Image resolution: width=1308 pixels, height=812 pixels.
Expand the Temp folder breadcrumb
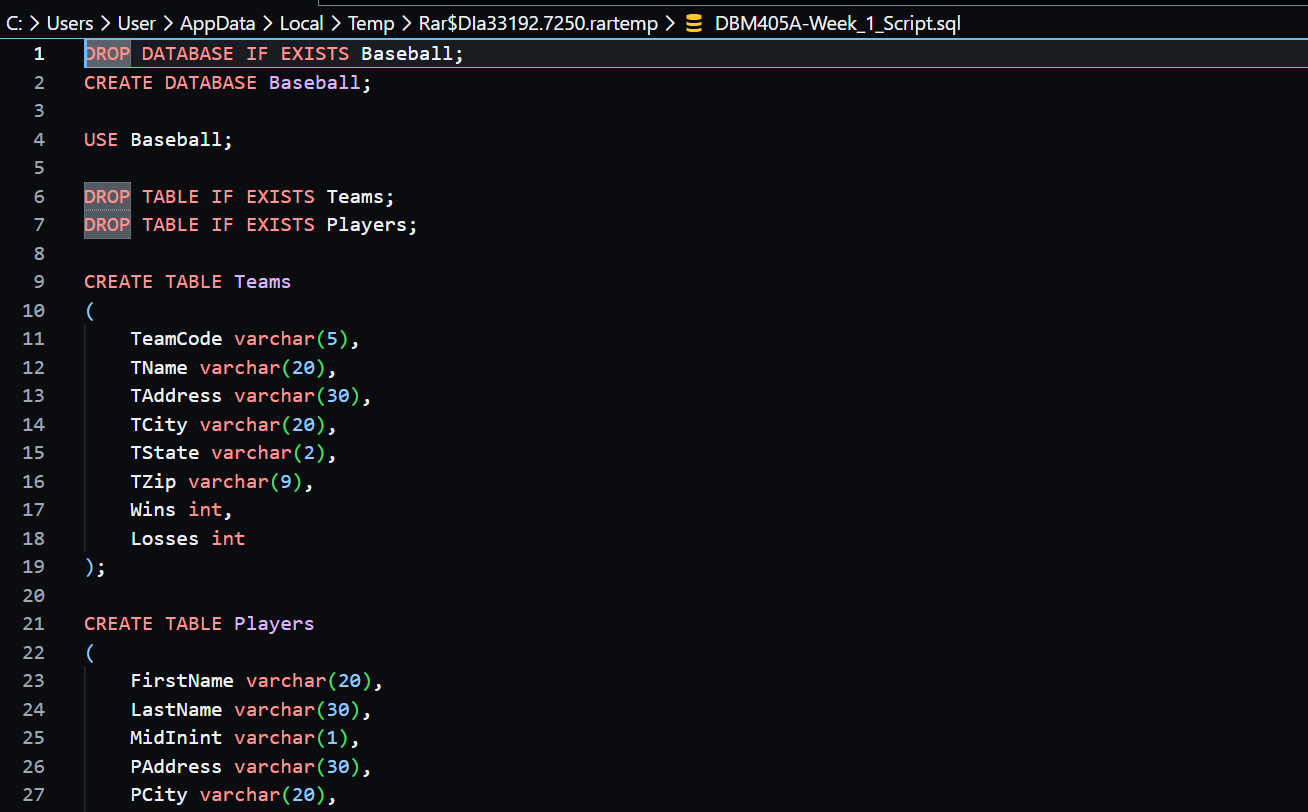[370, 24]
